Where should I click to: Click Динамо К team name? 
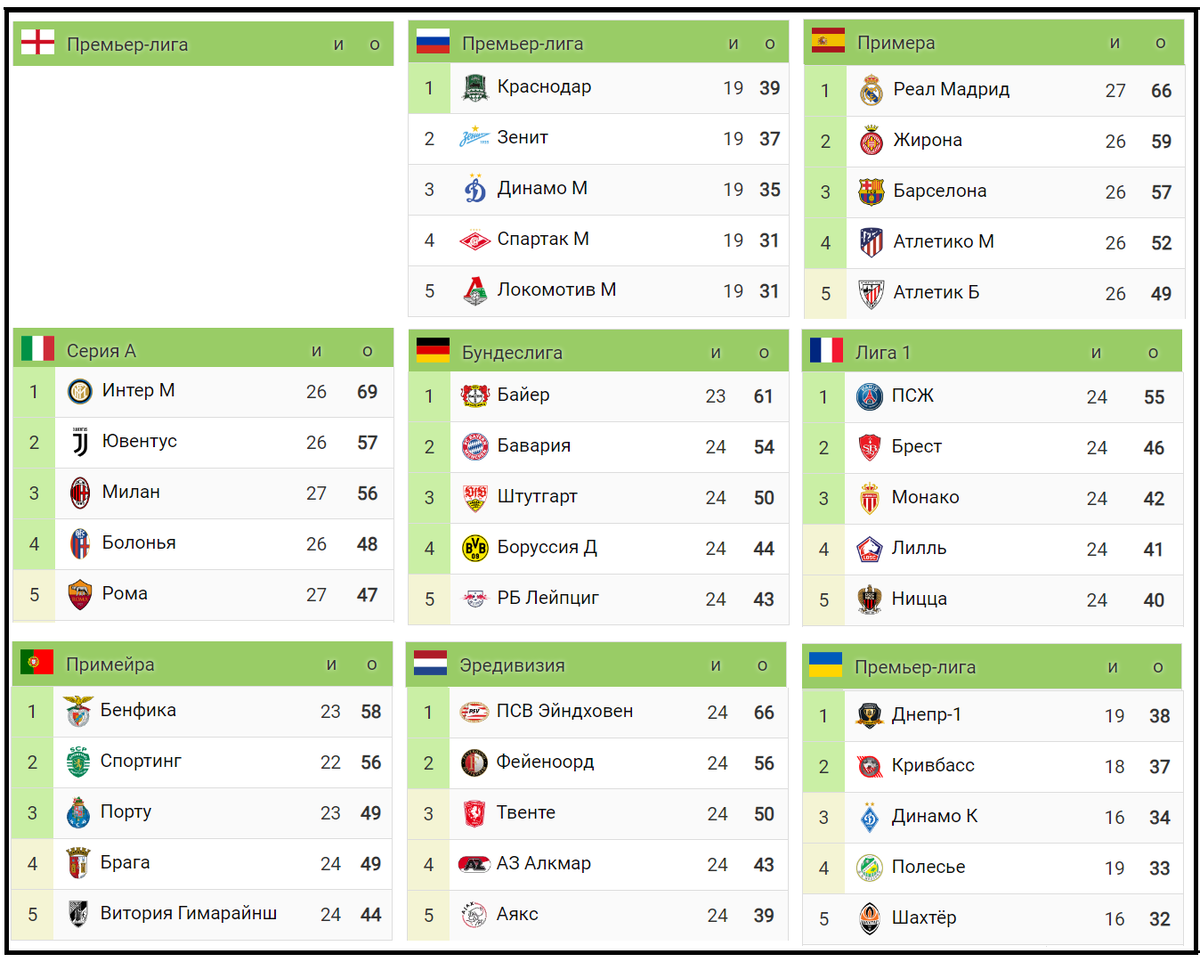[935, 816]
